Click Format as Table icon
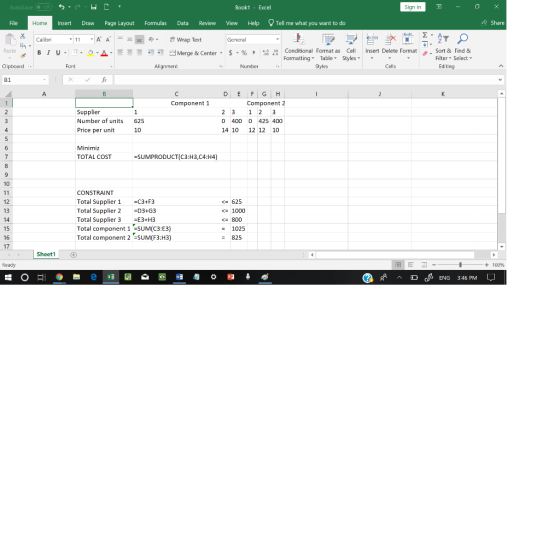 [x=328, y=47]
